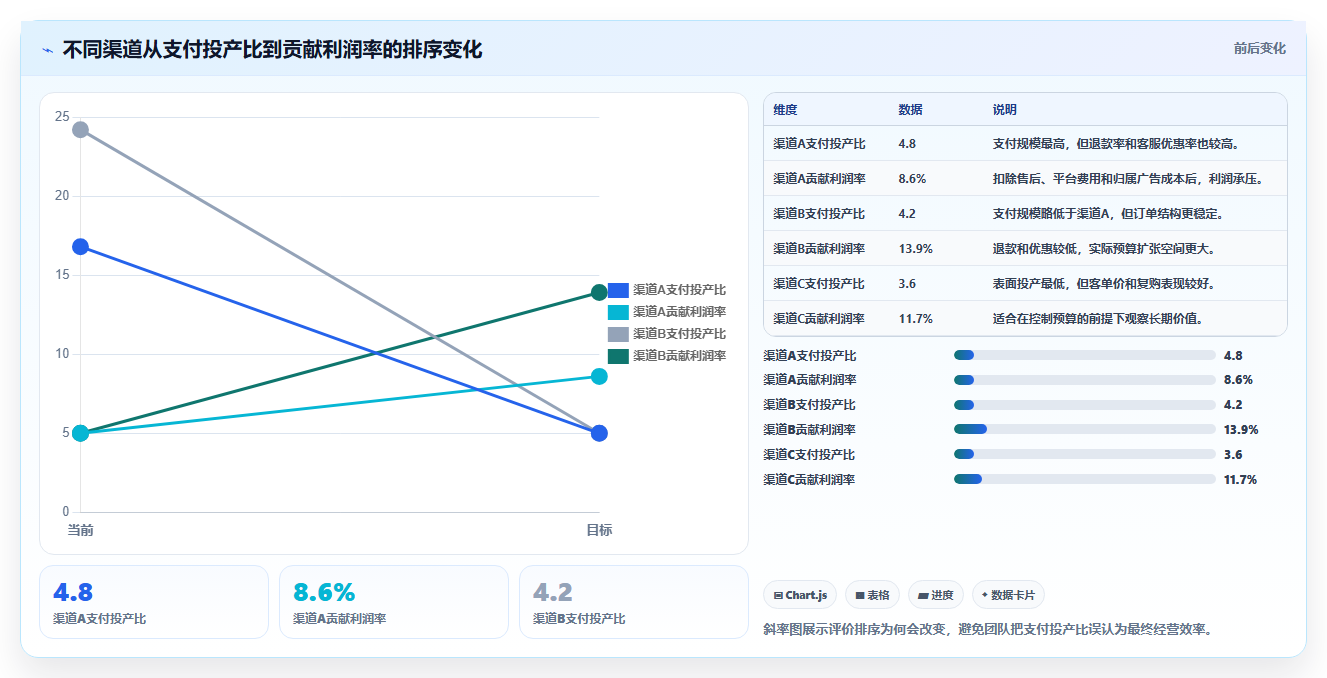This screenshot has width=1327, height=678.
Task: Click the footnote text about 斜率图
Action: click(987, 630)
